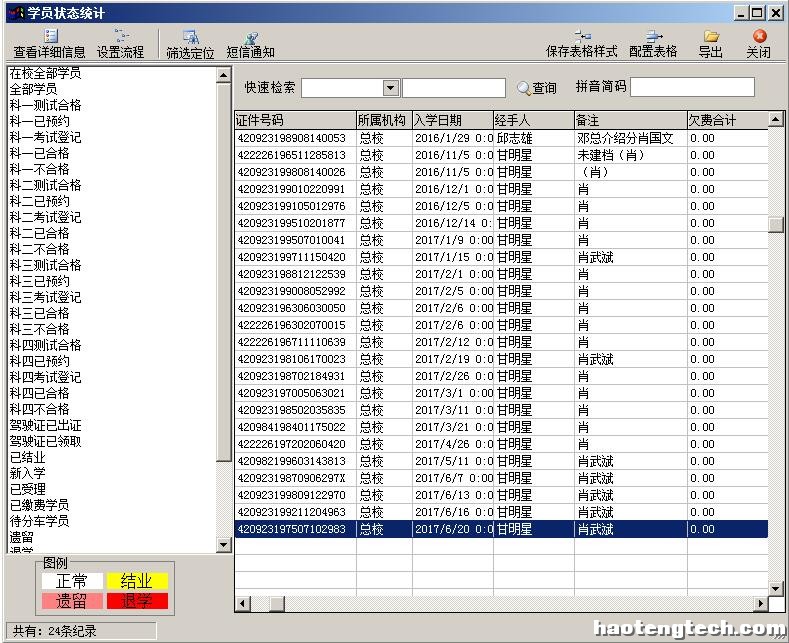The image size is (789, 643).
Task: Click the 经手人 column header
Action: (533, 120)
